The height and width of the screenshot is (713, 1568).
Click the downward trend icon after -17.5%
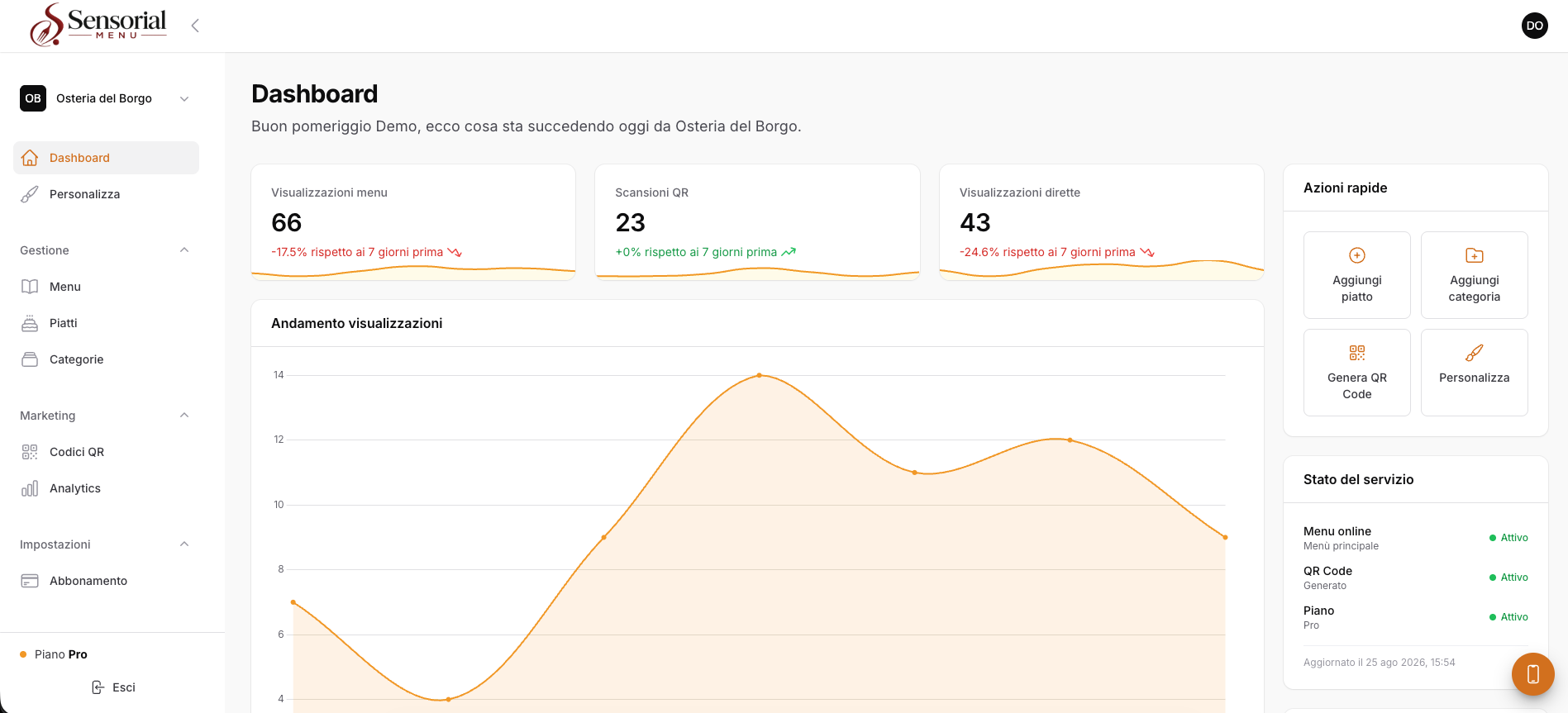[455, 252]
